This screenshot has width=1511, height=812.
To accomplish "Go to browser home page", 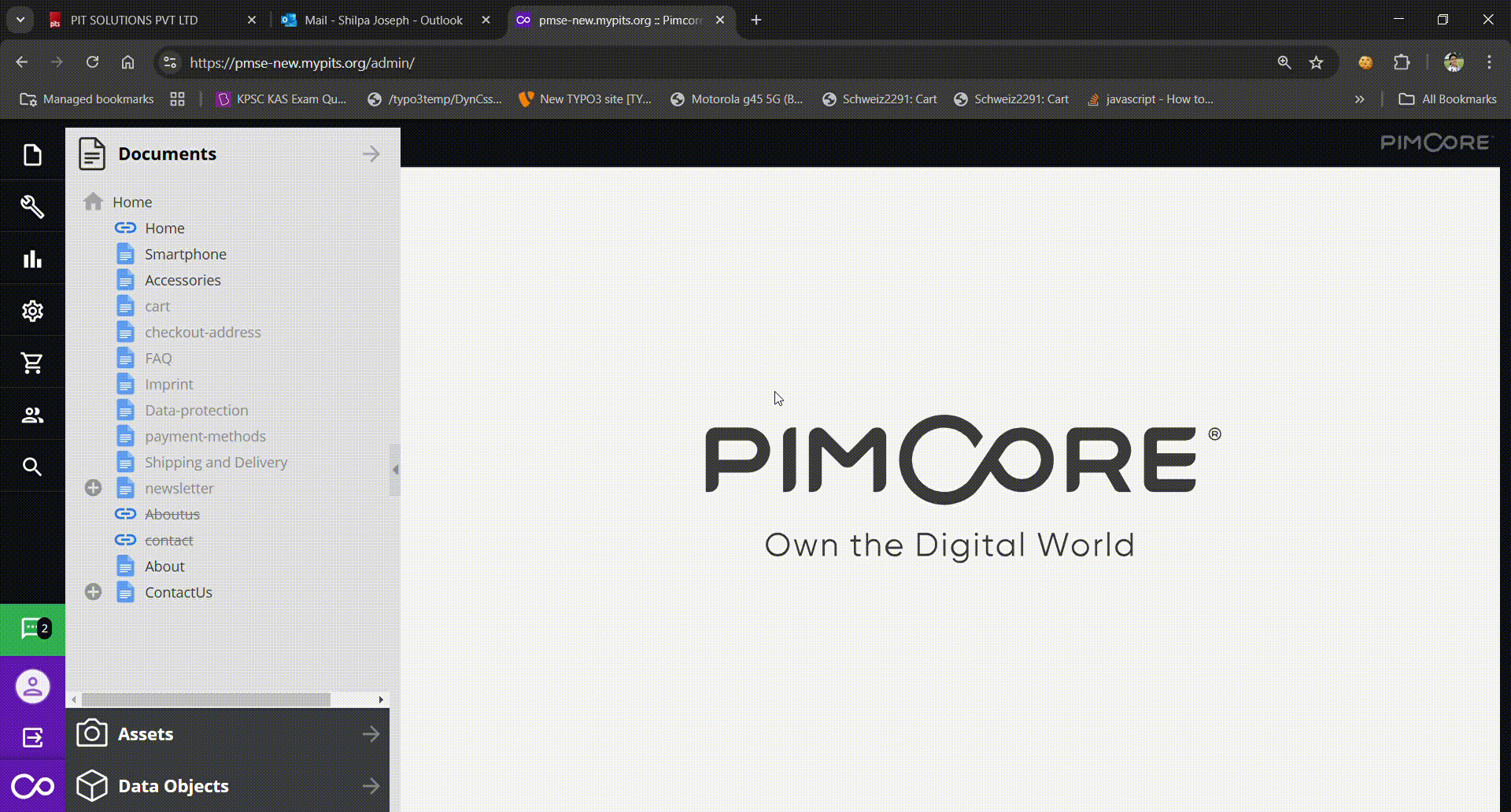I will pyautogui.click(x=127, y=62).
